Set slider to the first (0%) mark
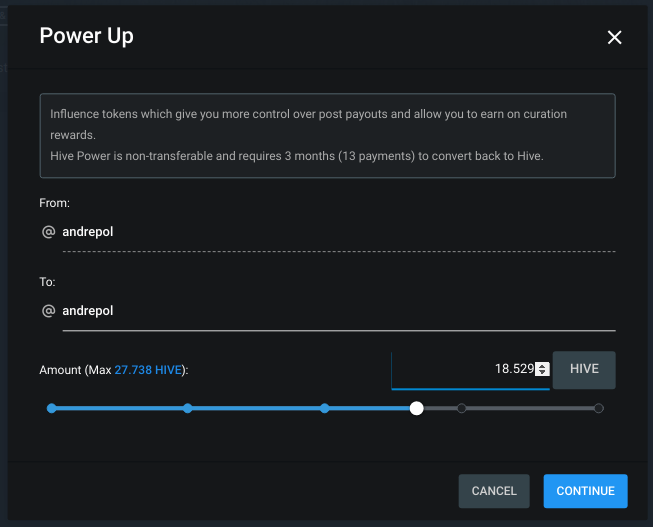Viewport: 653px width, 527px height. pos(52,408)
